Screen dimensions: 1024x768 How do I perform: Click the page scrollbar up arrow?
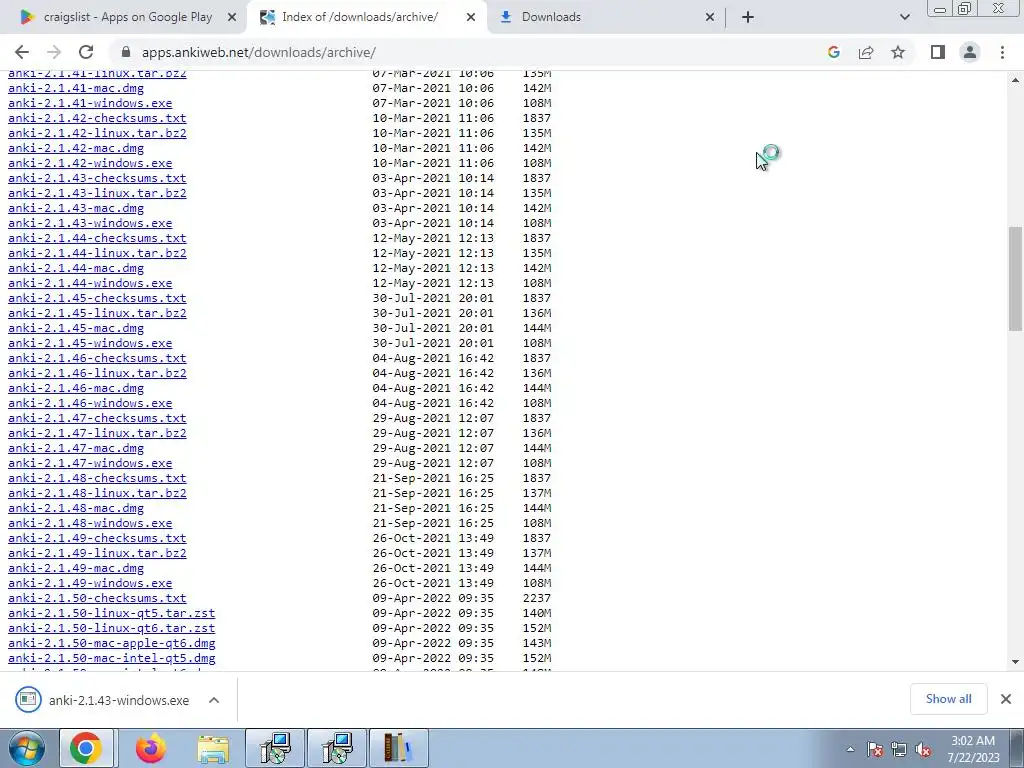[1016, 80]
